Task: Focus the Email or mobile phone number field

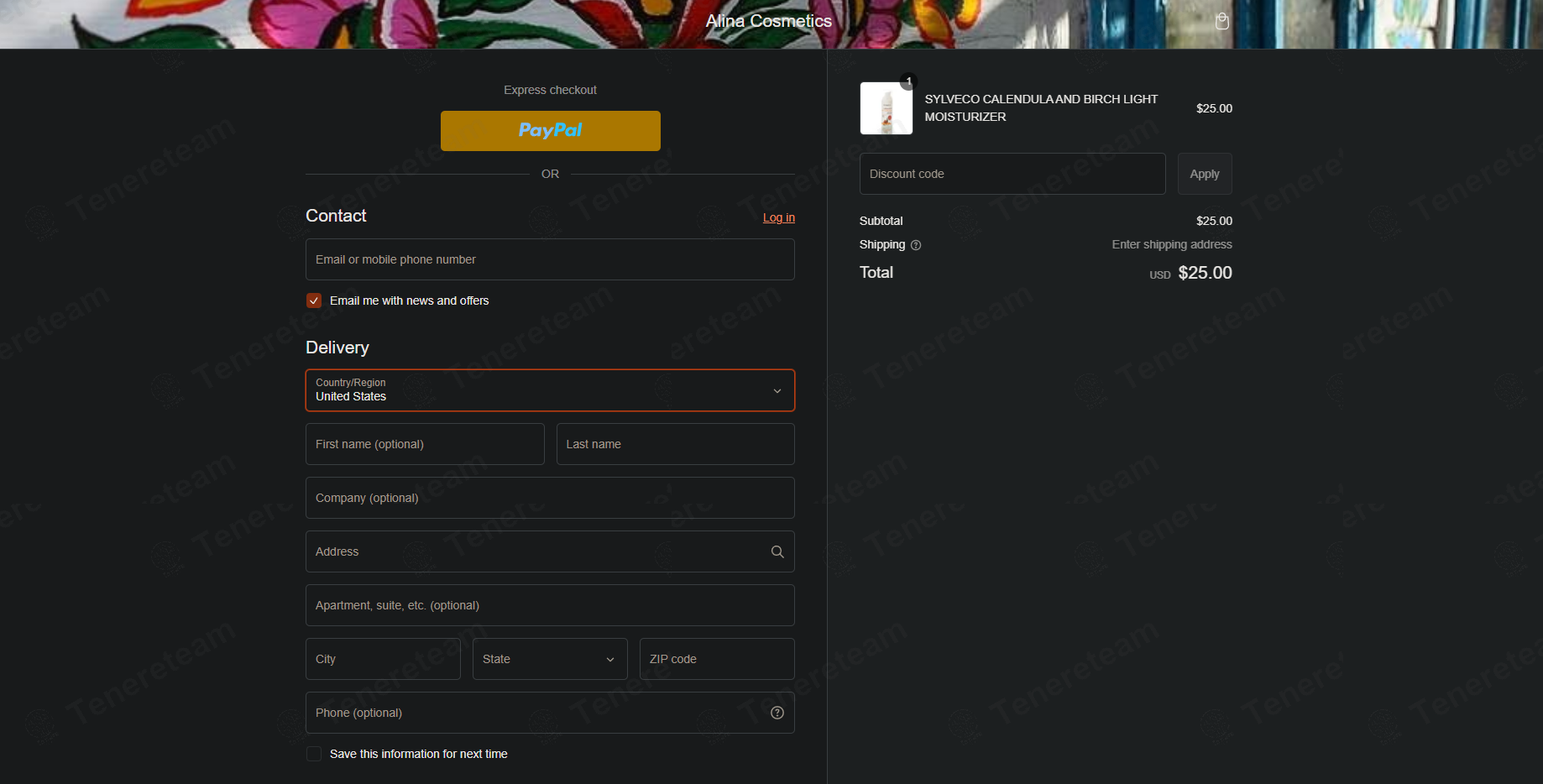Action: coord(550,259)
